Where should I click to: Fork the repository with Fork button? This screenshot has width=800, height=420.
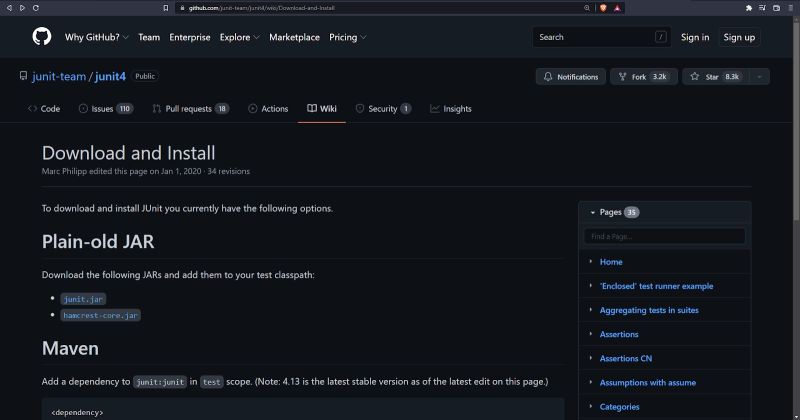point(644,77)
